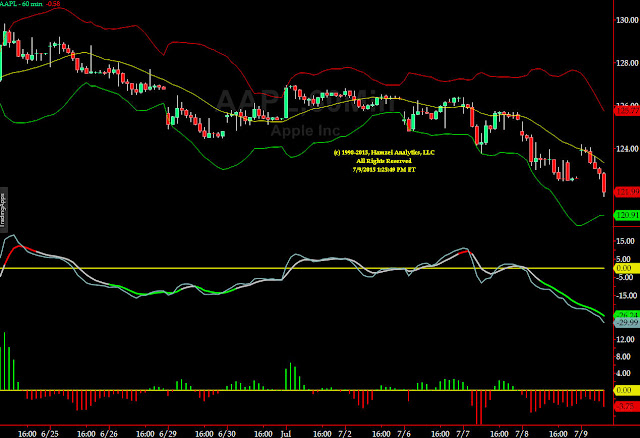Screen dimensions: 640x438
Task: Select the 124.00 price axis label
Action: click(627, 149)
